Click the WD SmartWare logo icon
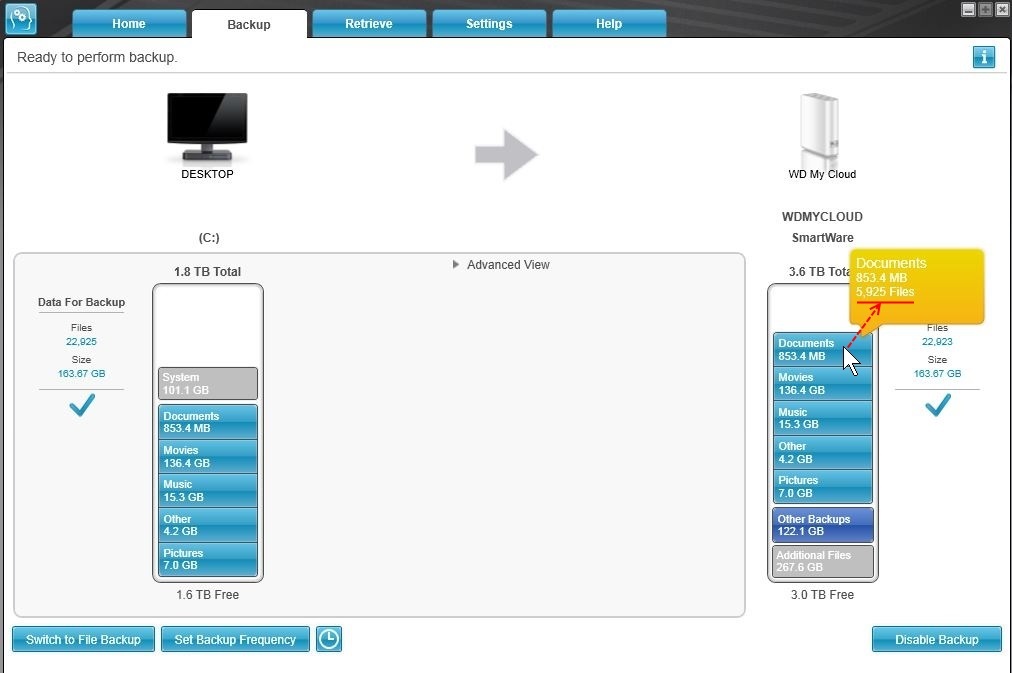 tap(21, 18)
